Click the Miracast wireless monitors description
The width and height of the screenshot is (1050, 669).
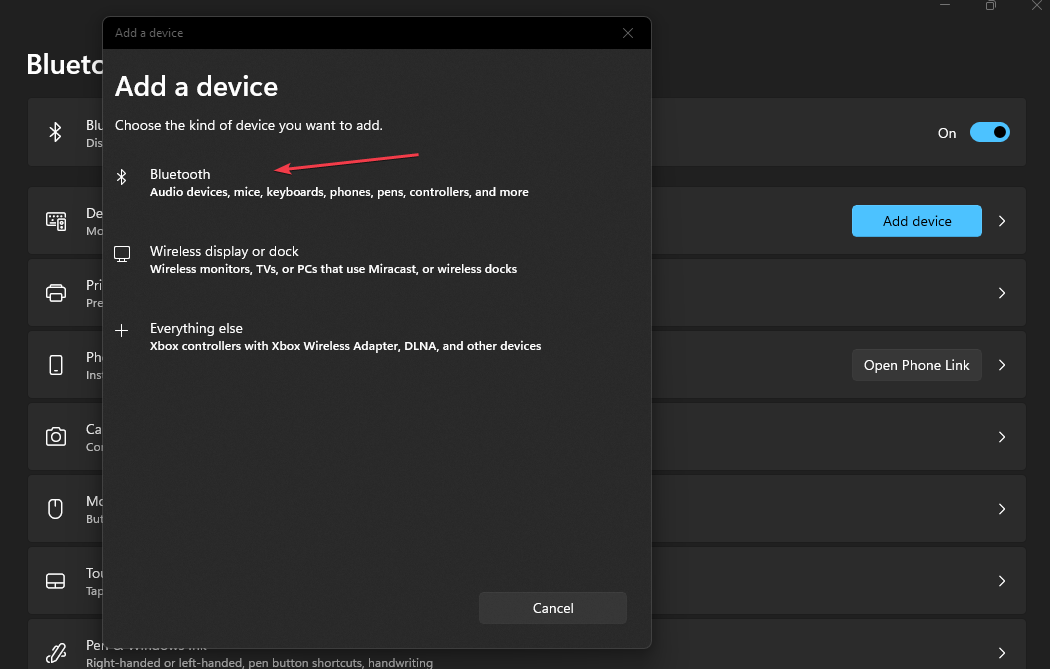(x=333, y=269)
